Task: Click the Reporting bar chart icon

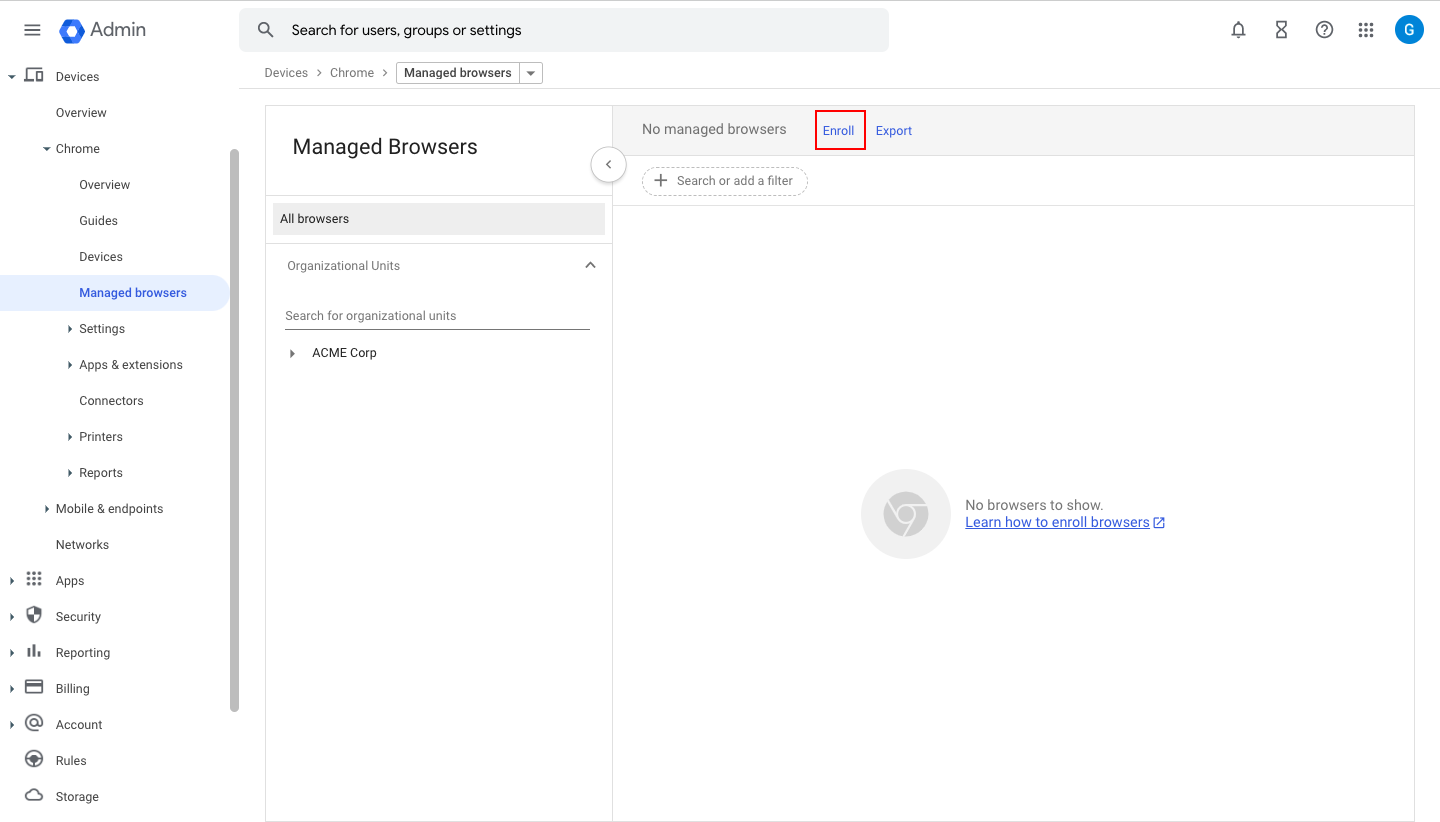Action: 34,652
